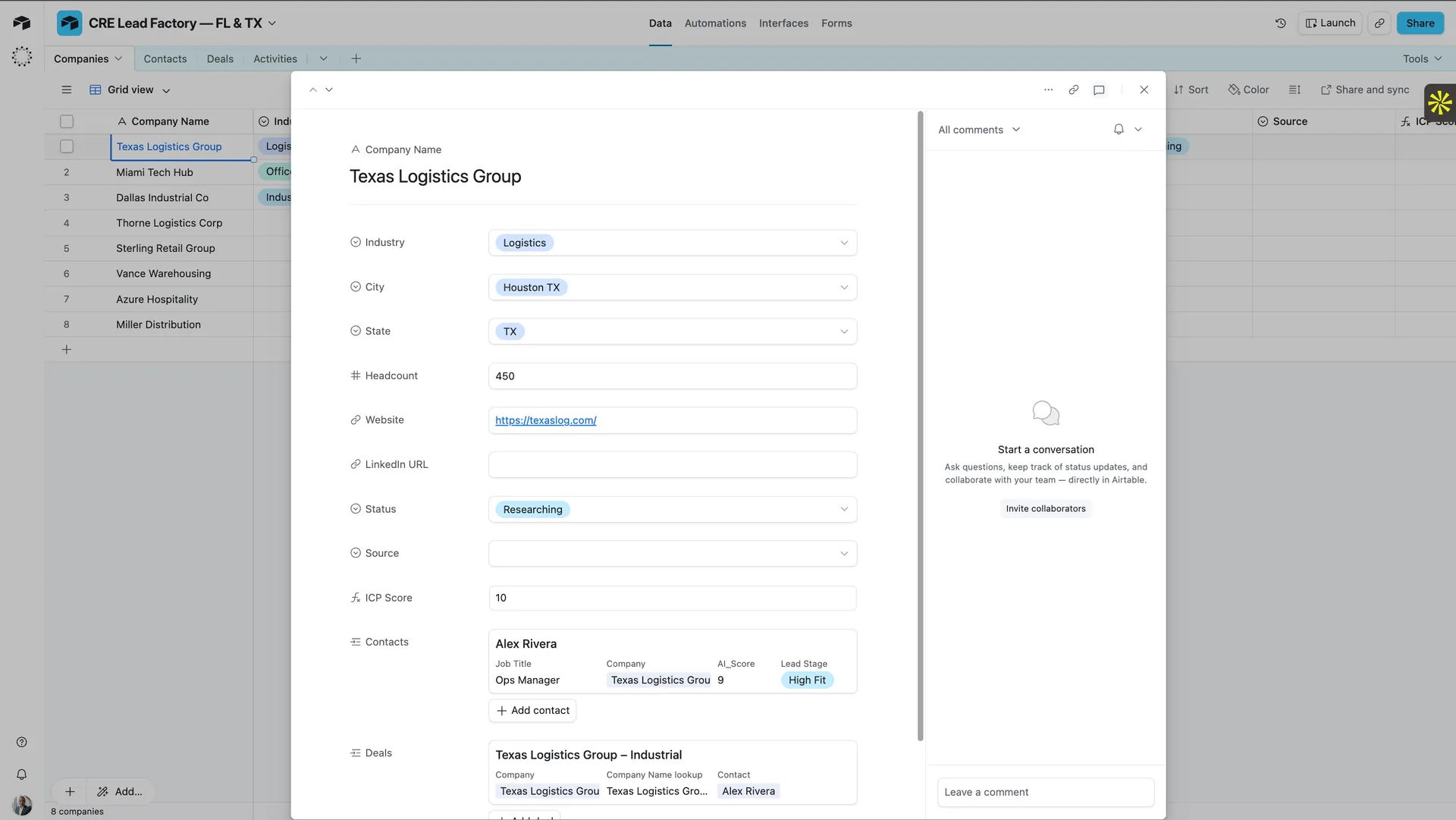1456x820 pixels.
Task: Switch to the Automations tab
Action: tap(715, 23)
